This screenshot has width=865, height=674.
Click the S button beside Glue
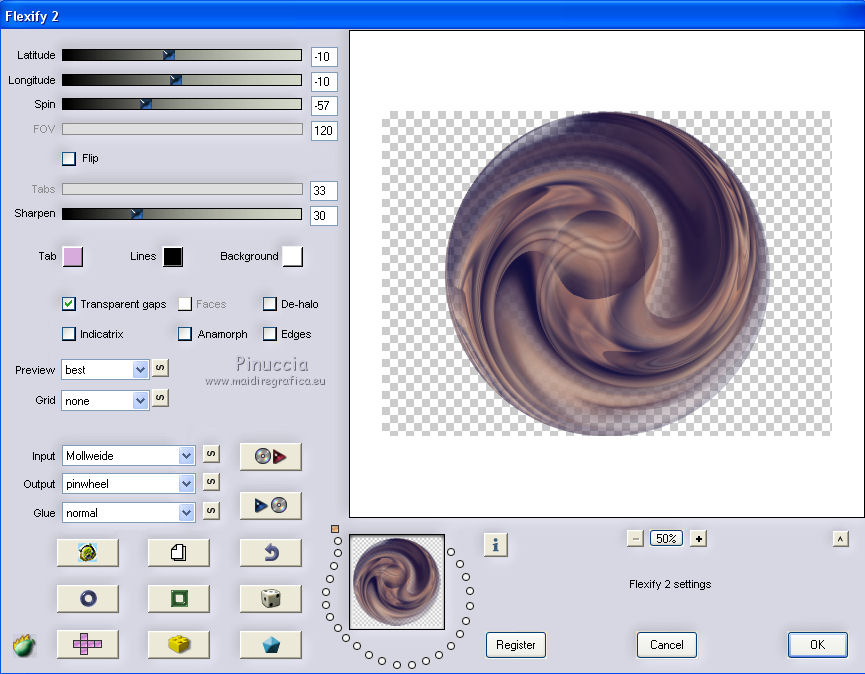(x=211, y=511)
